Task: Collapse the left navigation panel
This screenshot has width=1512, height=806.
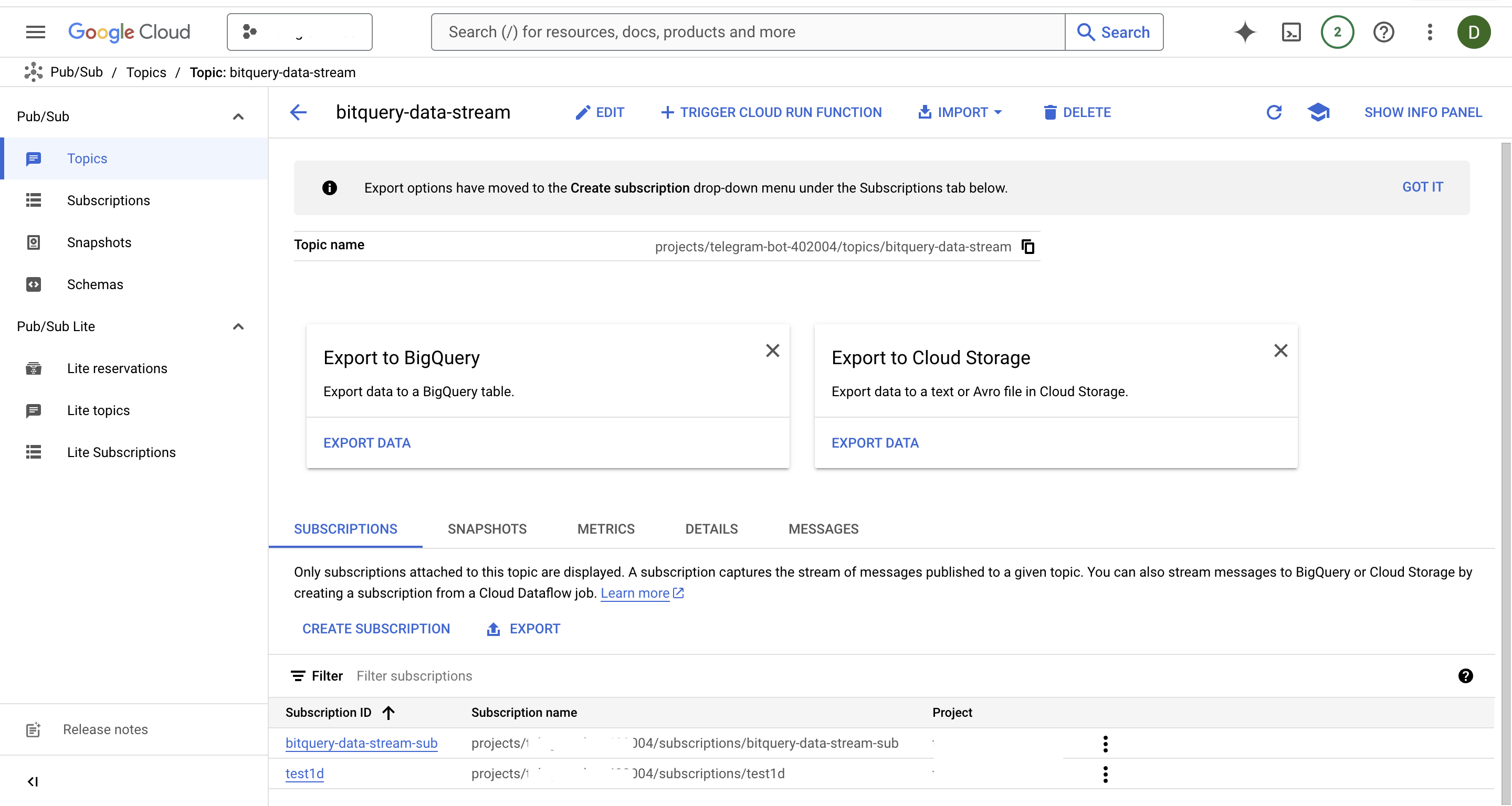Action: pyautogui.click(x=33, y=781)
